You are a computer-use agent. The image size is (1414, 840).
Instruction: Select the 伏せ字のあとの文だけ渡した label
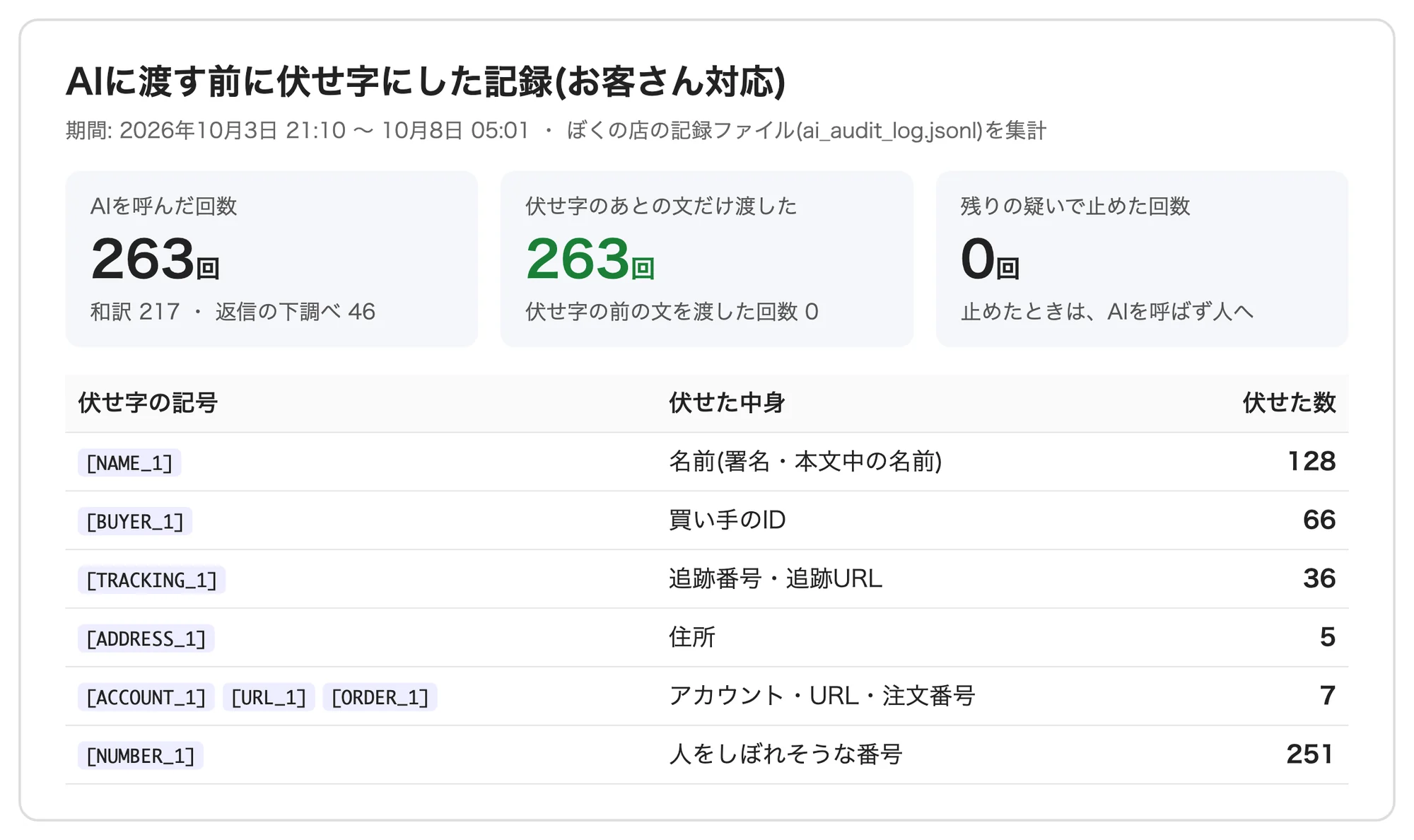[x=661, y=206]
